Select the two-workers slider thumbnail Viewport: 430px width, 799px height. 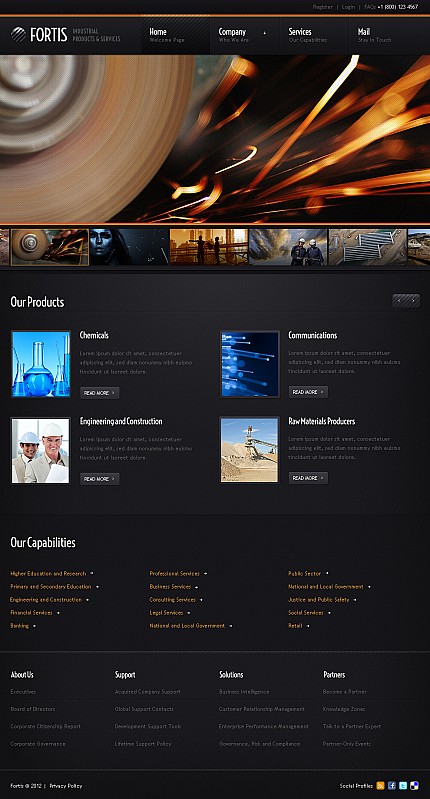pyautogui.click(x=288, y=247)
